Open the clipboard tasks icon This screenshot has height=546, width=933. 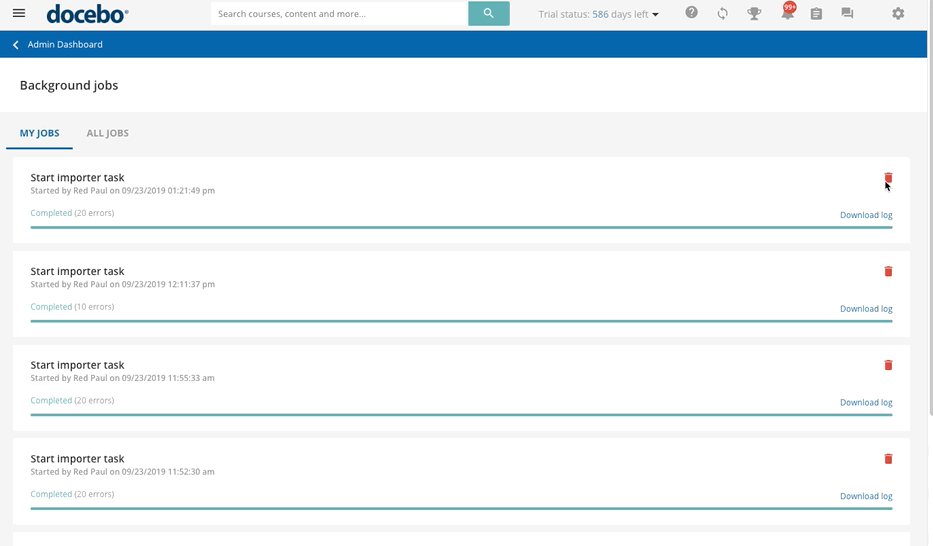tap(816, 13)
